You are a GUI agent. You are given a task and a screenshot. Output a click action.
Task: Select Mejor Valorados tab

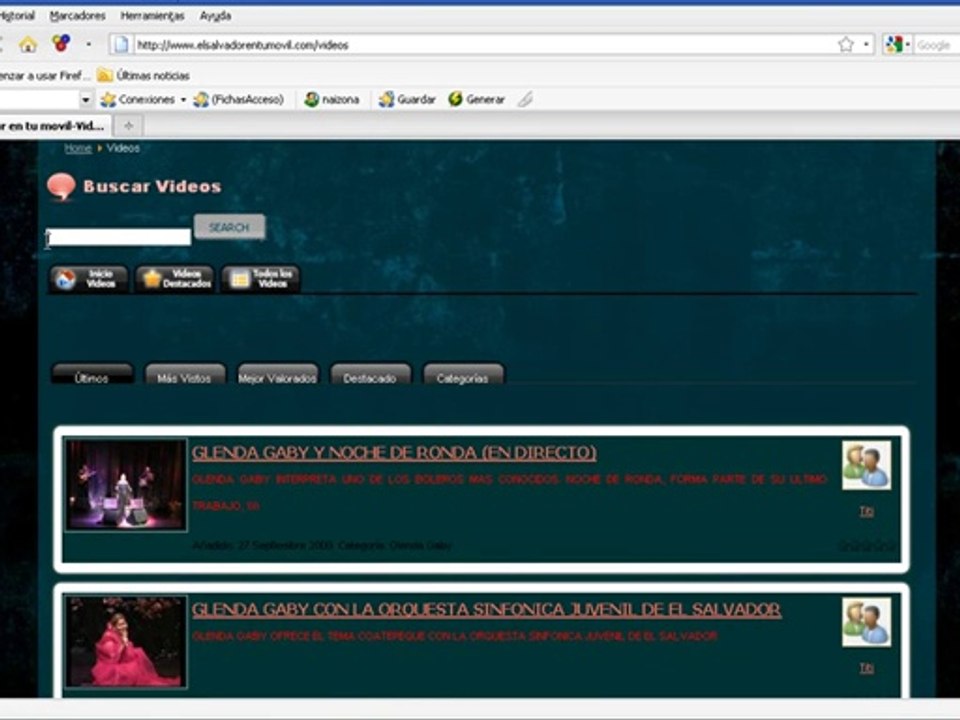[277, 375]
